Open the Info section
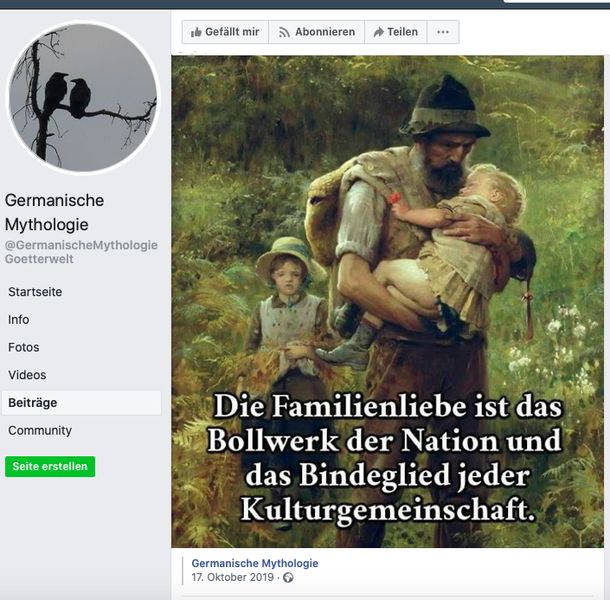The width and height of the screenshot is (610, 600). (x=18, y=319)
